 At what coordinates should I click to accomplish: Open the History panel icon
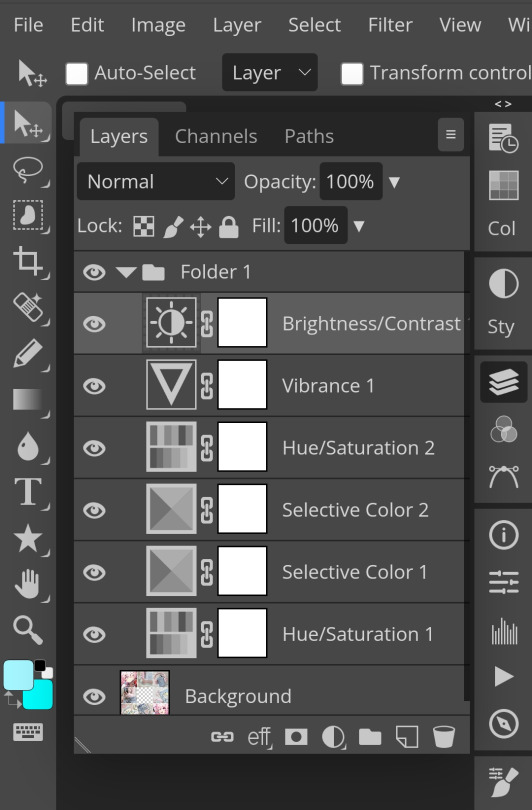[x=503, y=138]
